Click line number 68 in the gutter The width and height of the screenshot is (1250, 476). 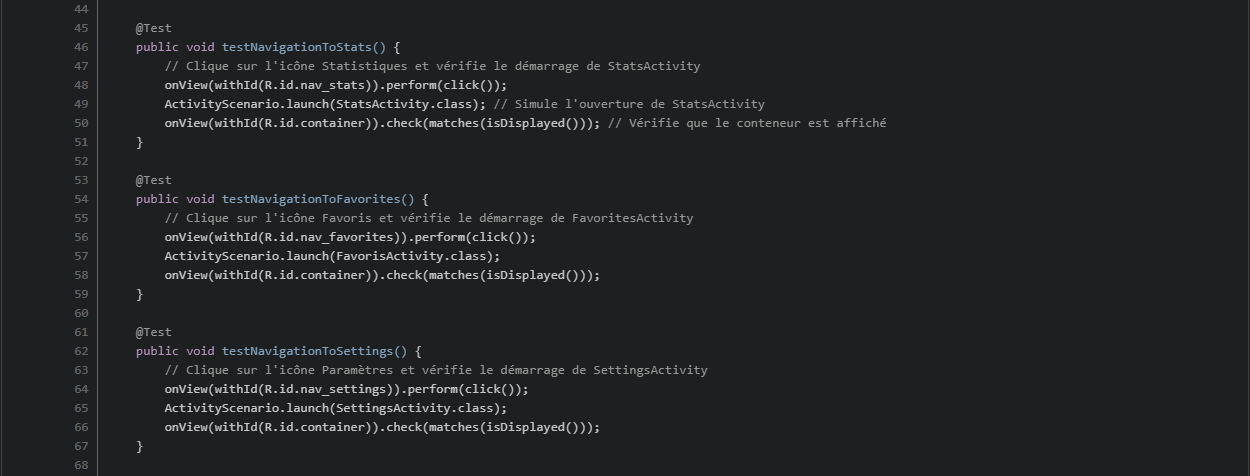pos(81,465)
